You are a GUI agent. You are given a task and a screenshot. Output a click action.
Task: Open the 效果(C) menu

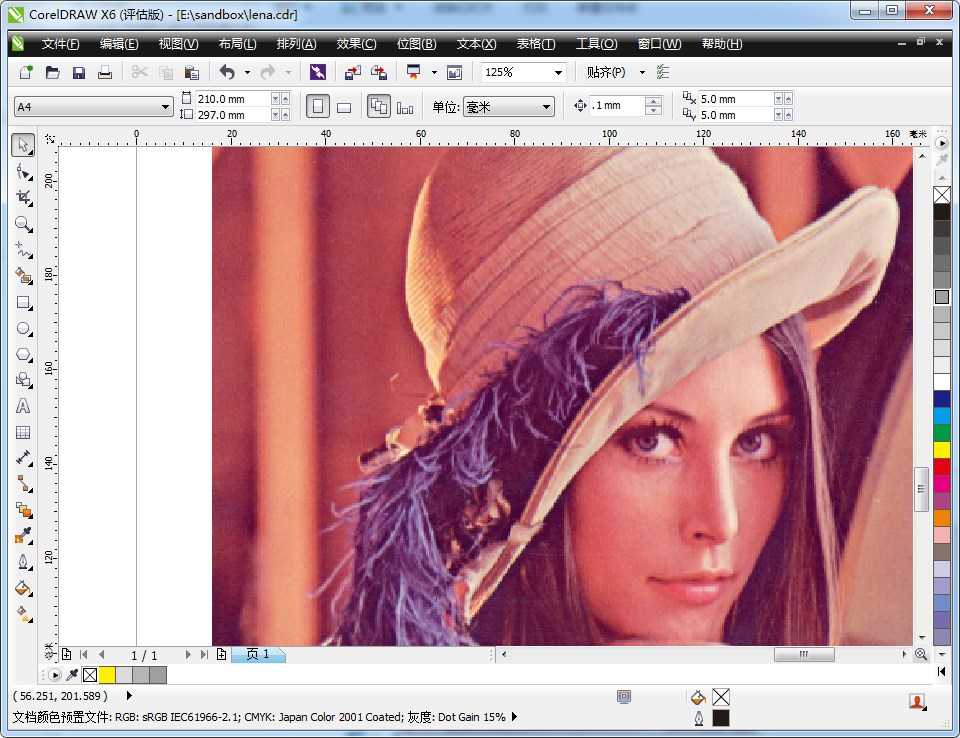[356, 43]
